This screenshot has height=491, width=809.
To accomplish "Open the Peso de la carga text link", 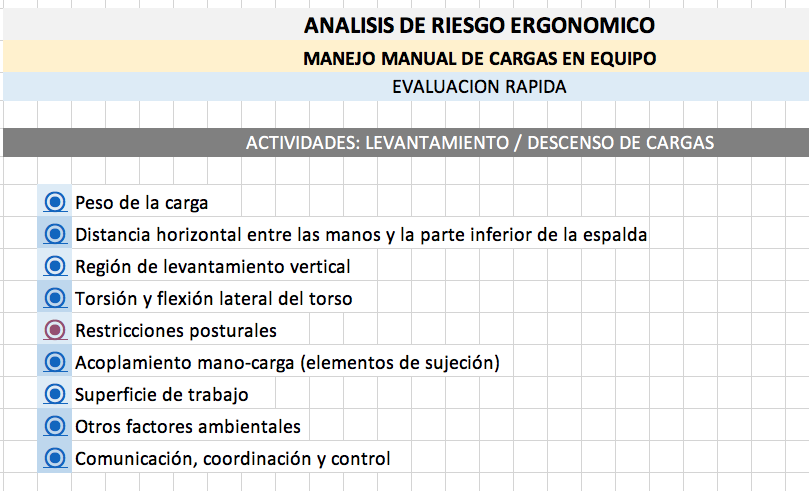I will 141,203.
